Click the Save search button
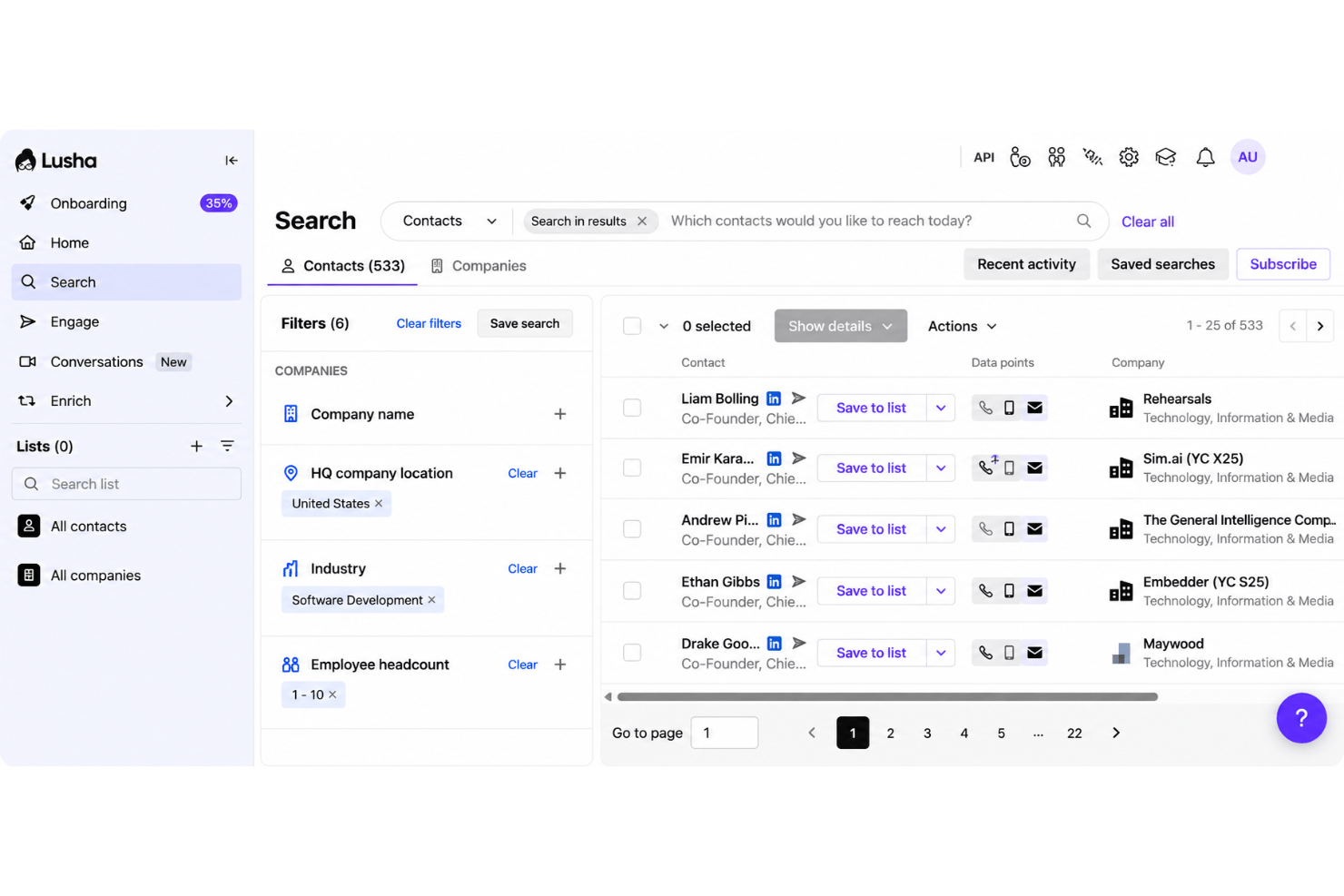1344x896 pixels. [x=525, y=323]
